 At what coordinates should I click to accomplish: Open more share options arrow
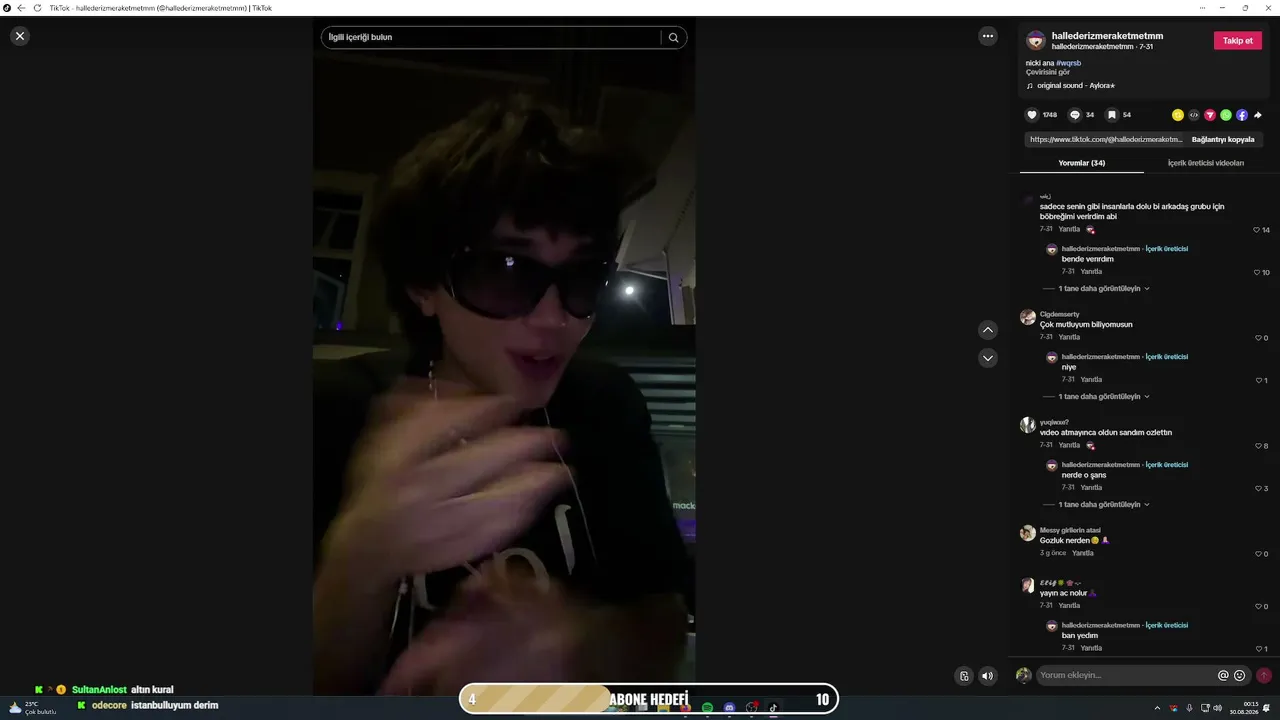click(x=1258, y=115)
